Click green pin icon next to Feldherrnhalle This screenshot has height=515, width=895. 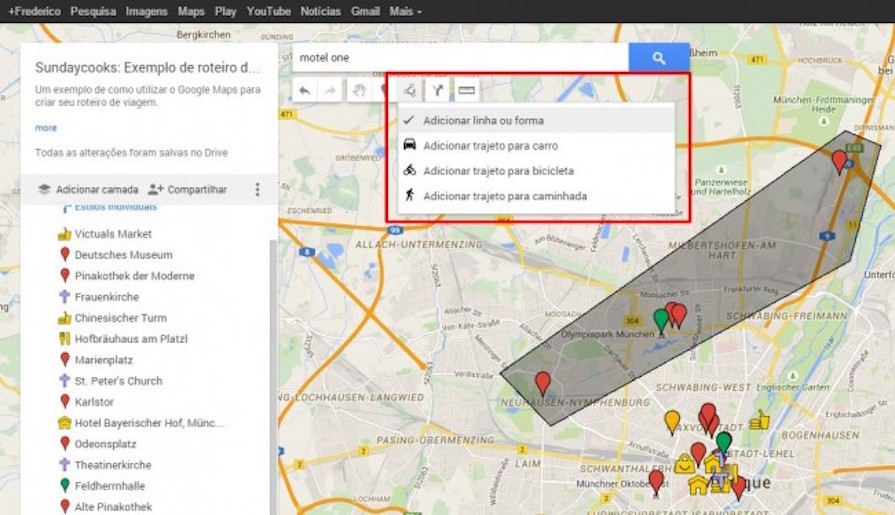click(64, 486)
